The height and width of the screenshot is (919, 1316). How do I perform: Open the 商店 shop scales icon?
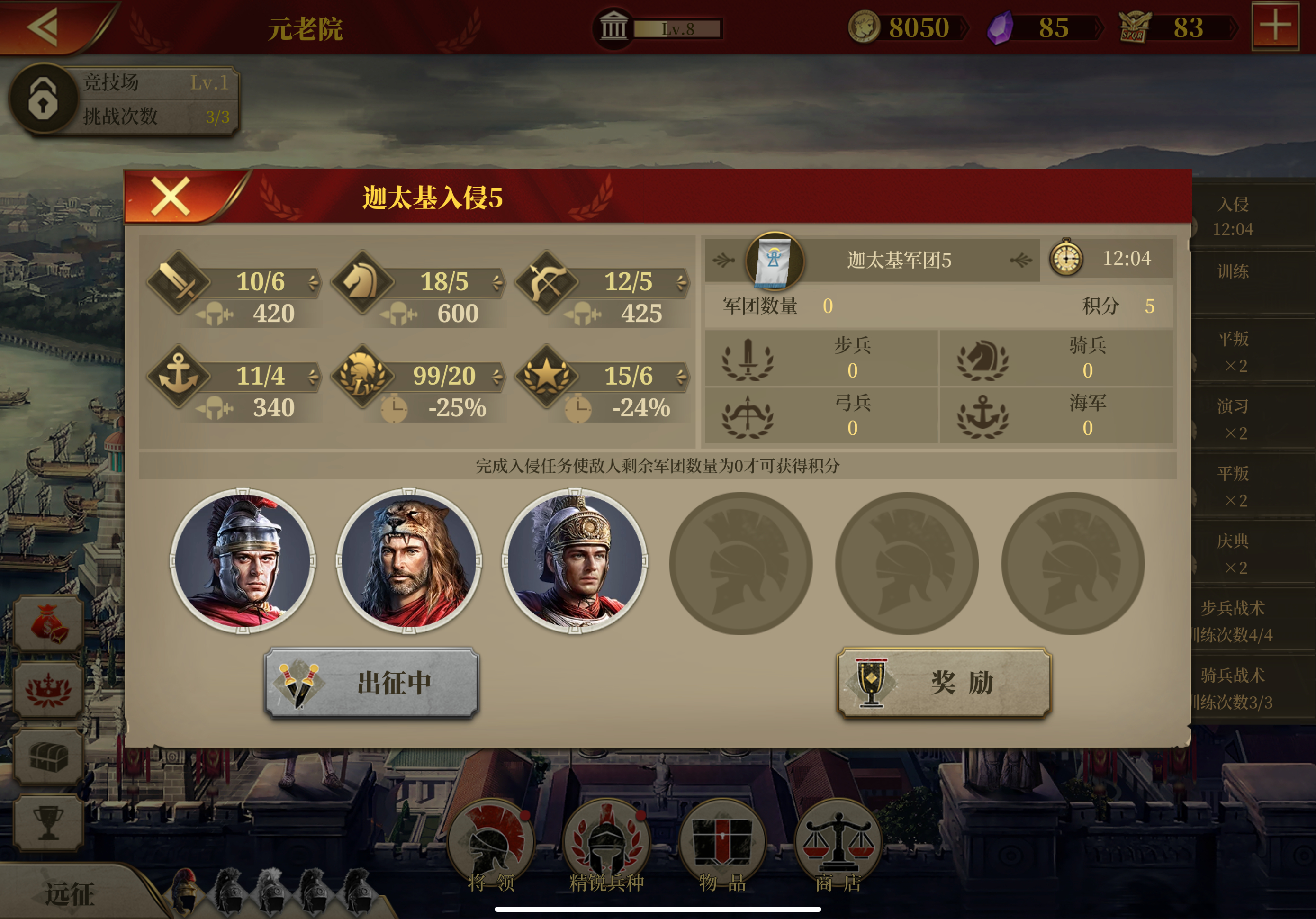[838, 846]
